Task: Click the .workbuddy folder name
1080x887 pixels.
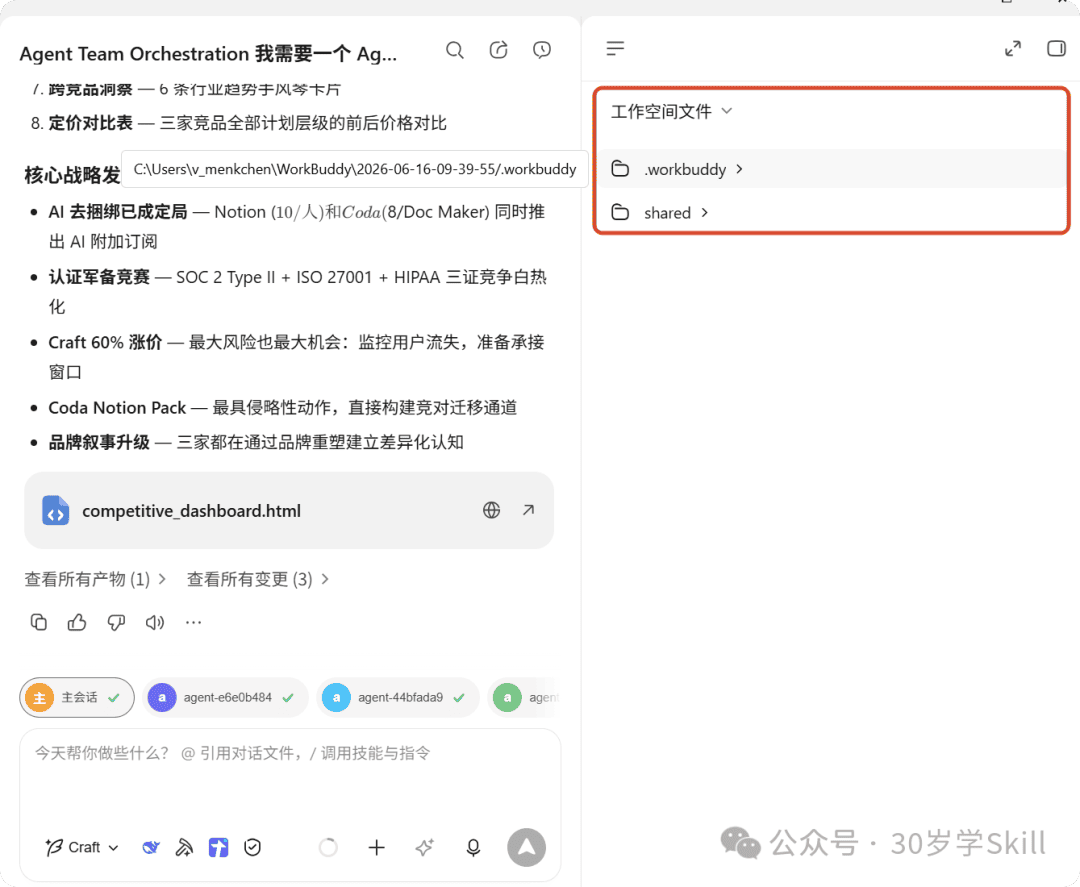Action: pos(685,169)
